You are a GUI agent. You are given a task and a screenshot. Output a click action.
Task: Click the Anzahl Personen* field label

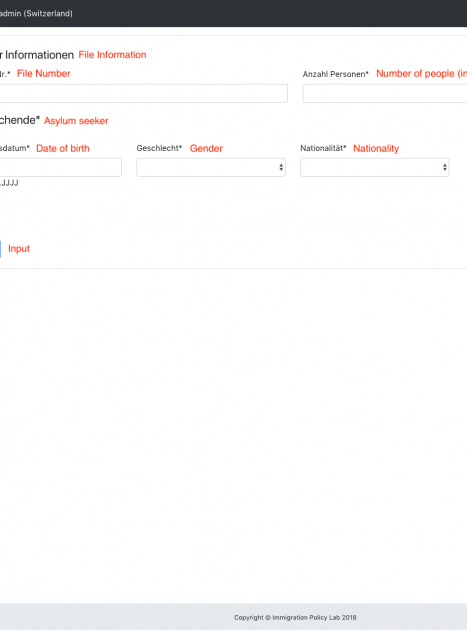pyautogui.click(x=336, y=74)
